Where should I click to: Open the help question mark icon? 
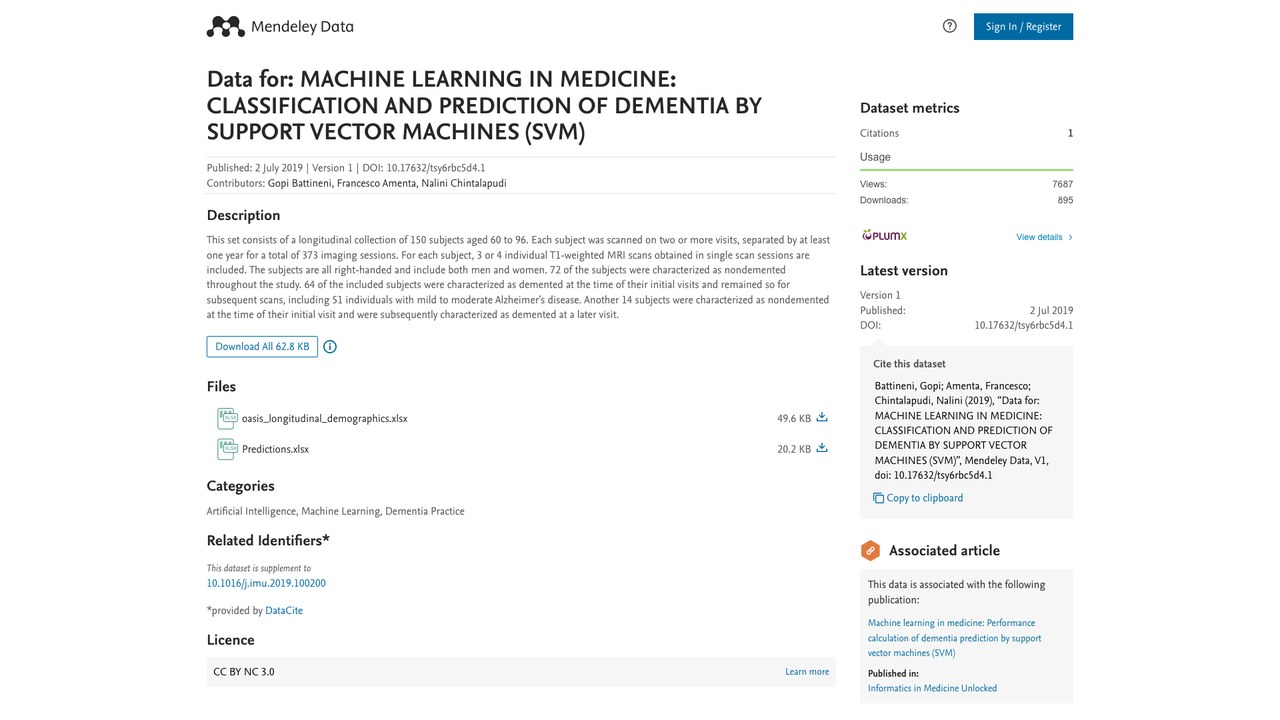click(x=950, y=26)
